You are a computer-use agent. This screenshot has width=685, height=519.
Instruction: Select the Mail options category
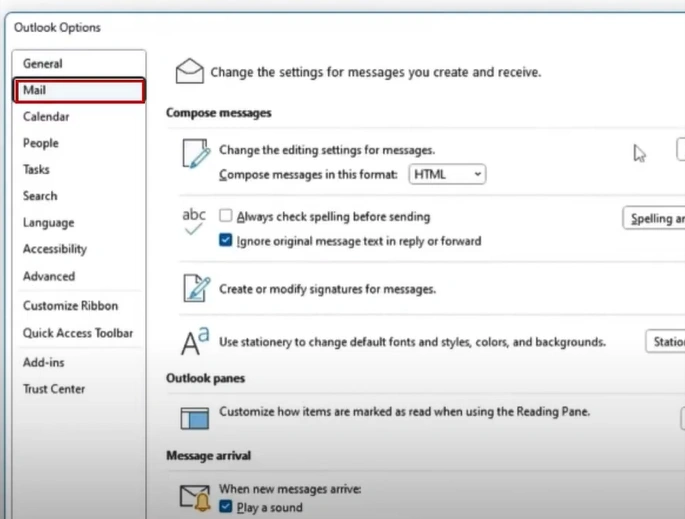[79, 90]
